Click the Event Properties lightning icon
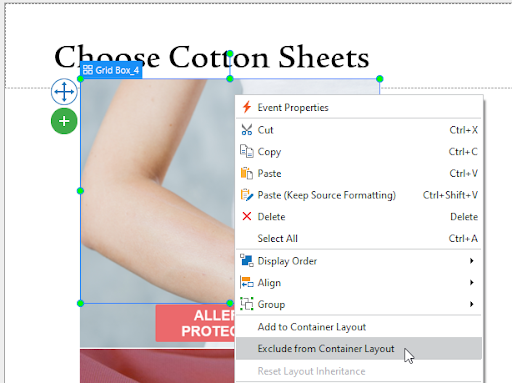This screenshot has height=383, width=512. pyautogui.click(x=247, y=107)
